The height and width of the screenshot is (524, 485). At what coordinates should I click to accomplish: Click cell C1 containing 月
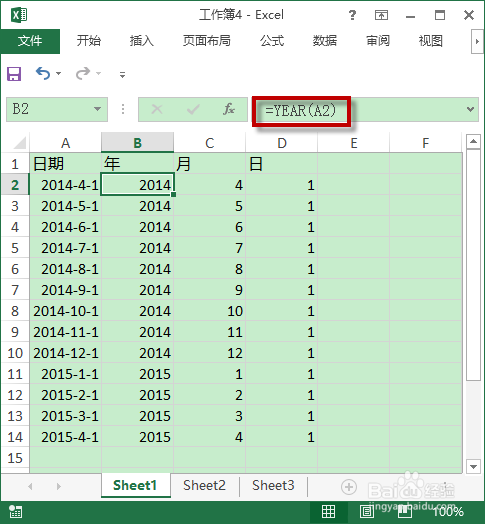[210, 164]
